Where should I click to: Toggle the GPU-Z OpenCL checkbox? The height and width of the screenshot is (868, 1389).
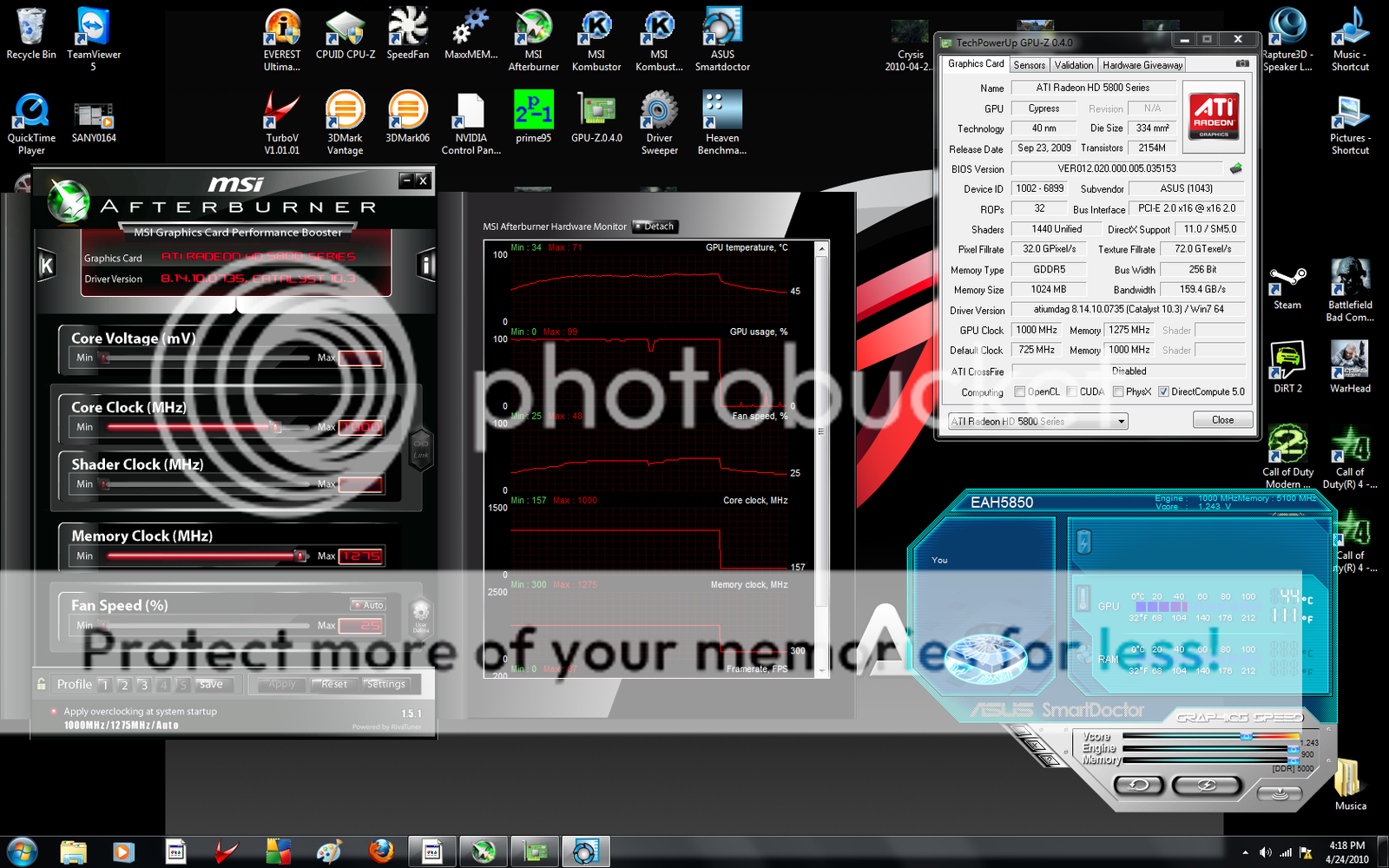pos(1020,391)
